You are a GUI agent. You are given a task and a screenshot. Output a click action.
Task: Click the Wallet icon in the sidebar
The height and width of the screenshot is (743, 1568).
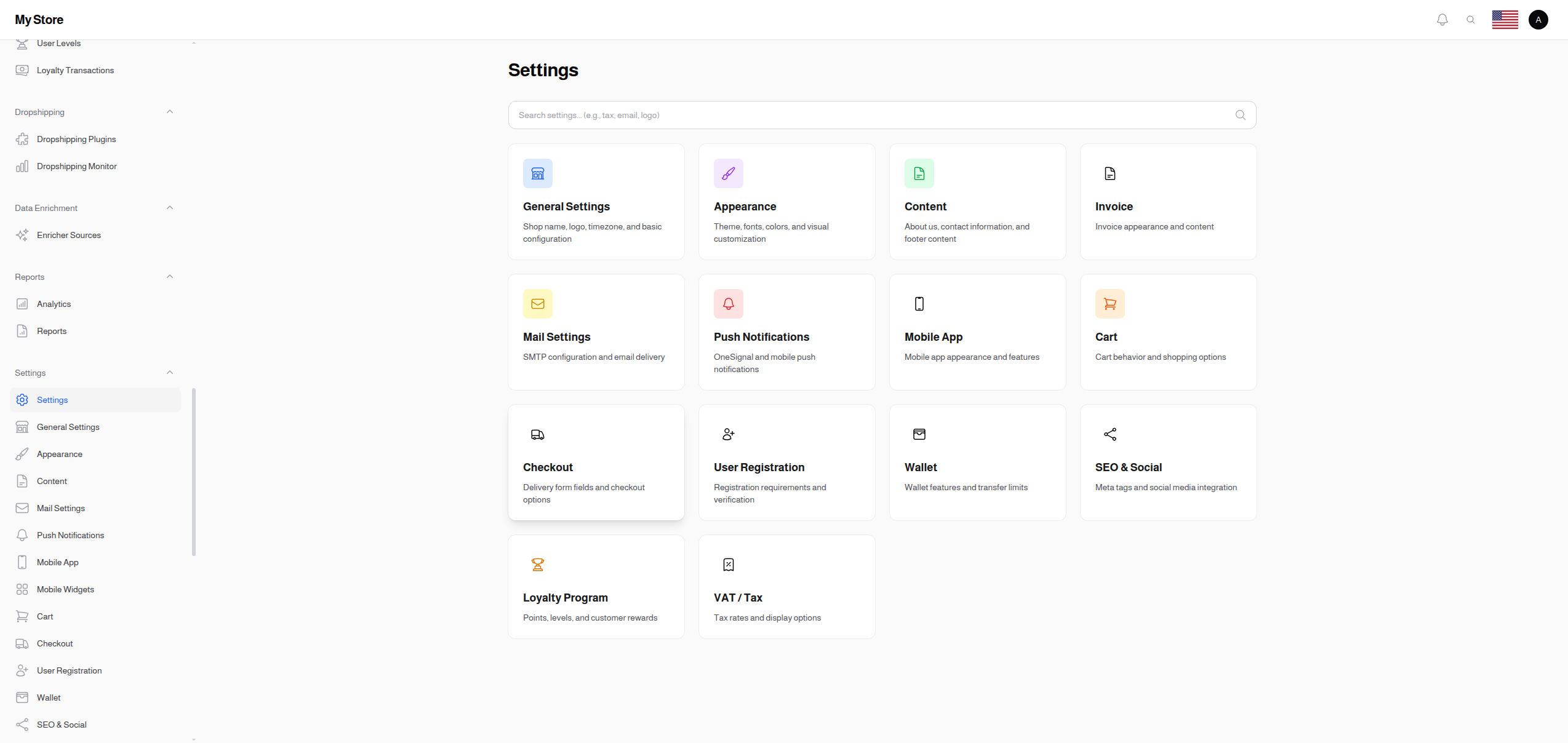pos(22,697)
